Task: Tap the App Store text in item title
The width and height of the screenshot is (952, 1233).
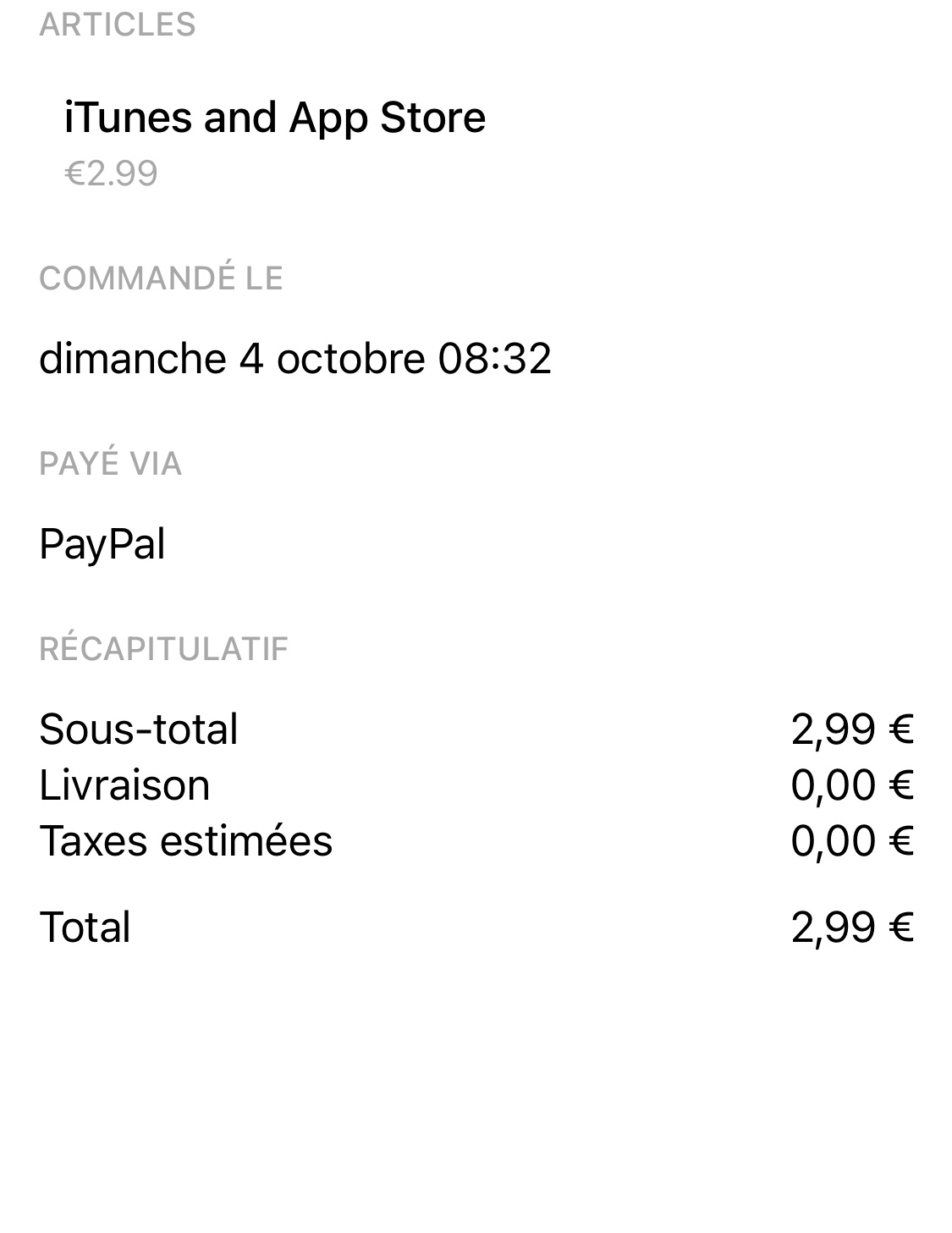Action: pyautogui.click(x=387, y=117)
